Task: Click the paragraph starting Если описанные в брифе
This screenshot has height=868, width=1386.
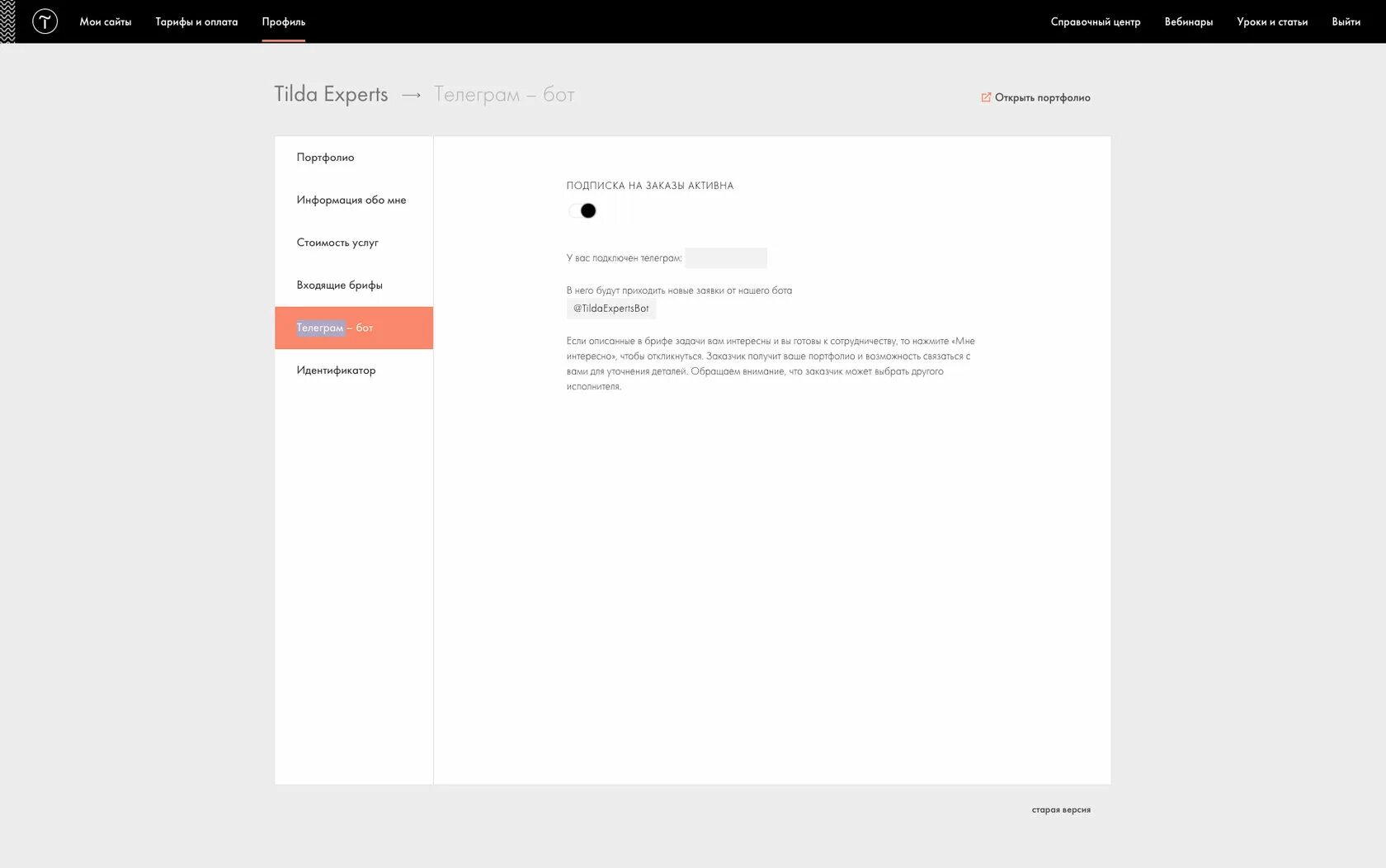Action: pos(771,364)
